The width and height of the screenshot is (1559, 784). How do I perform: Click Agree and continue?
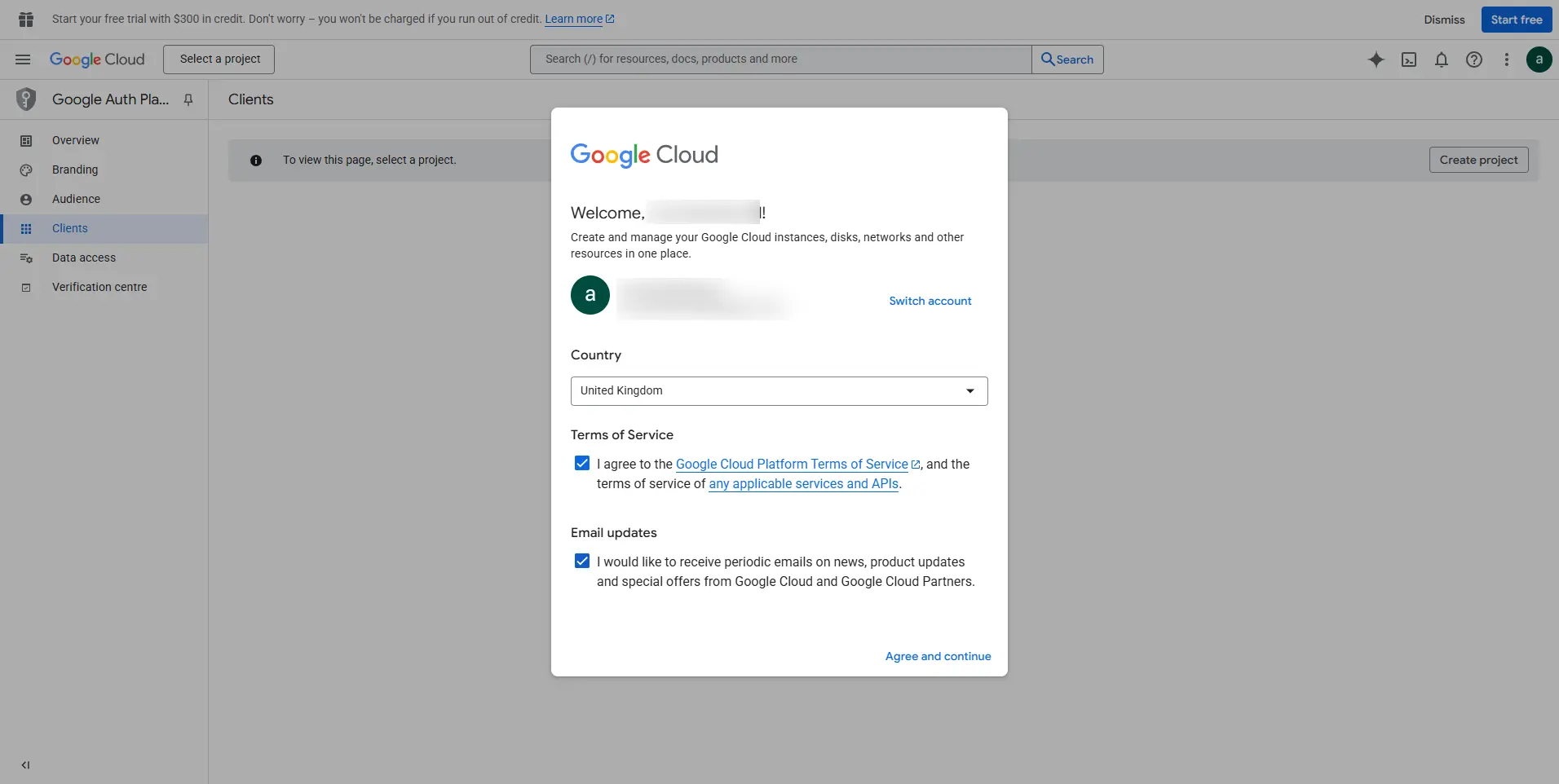(x=938, y=657)
